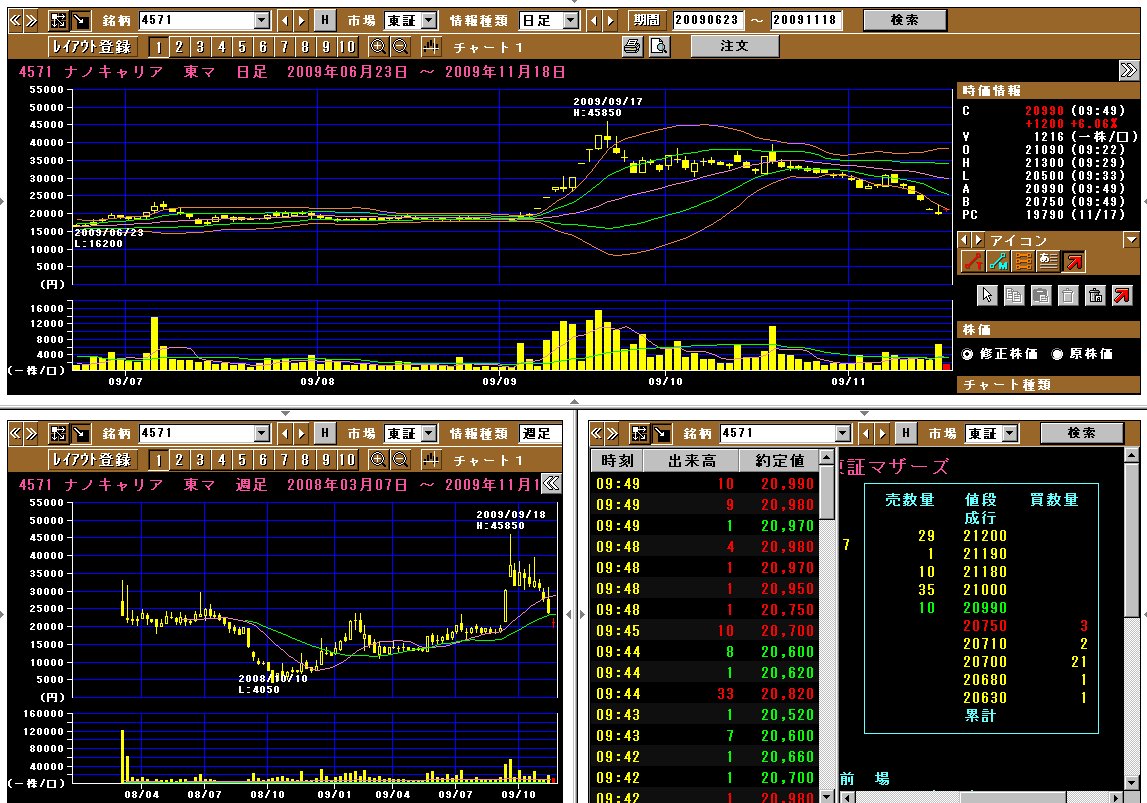Choose the orange parallel lines tool
The image size is (1147, 803).
[1022, 262]
